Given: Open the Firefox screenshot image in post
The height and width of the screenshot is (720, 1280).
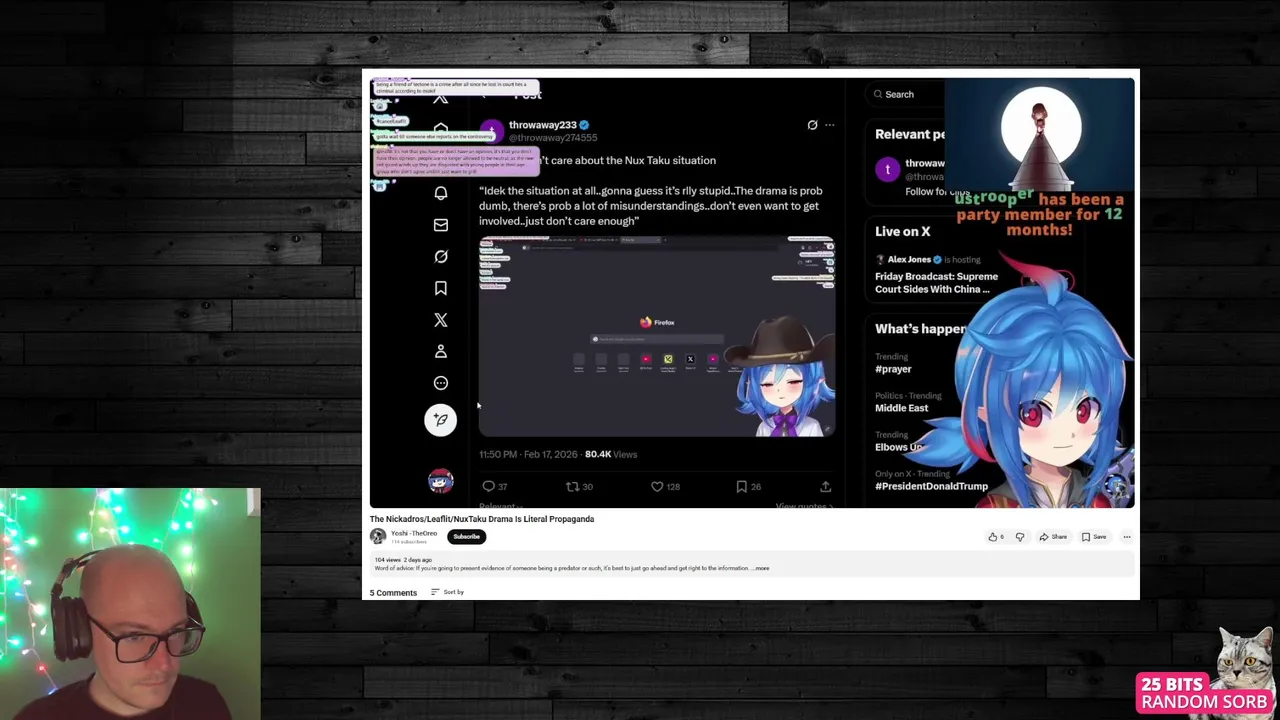Looking at the screenshot, I should click(x=657, y=336).
